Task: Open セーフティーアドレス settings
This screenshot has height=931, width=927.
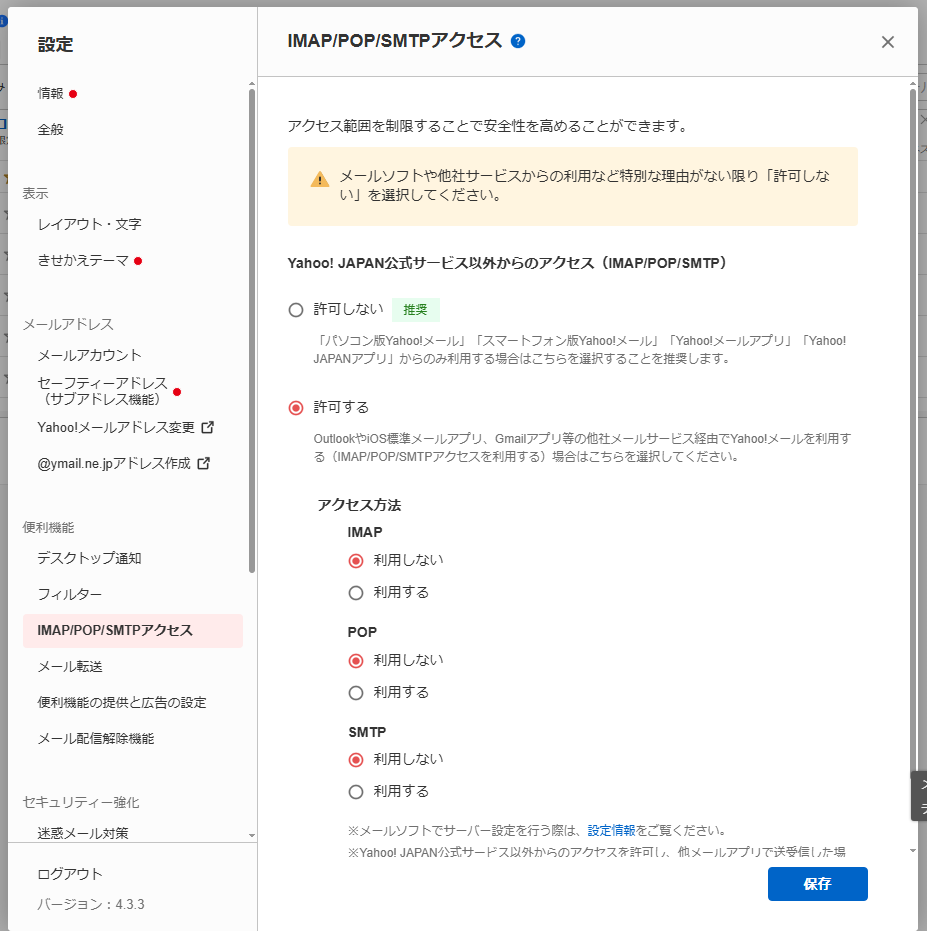Action: (x=101, y=391)
